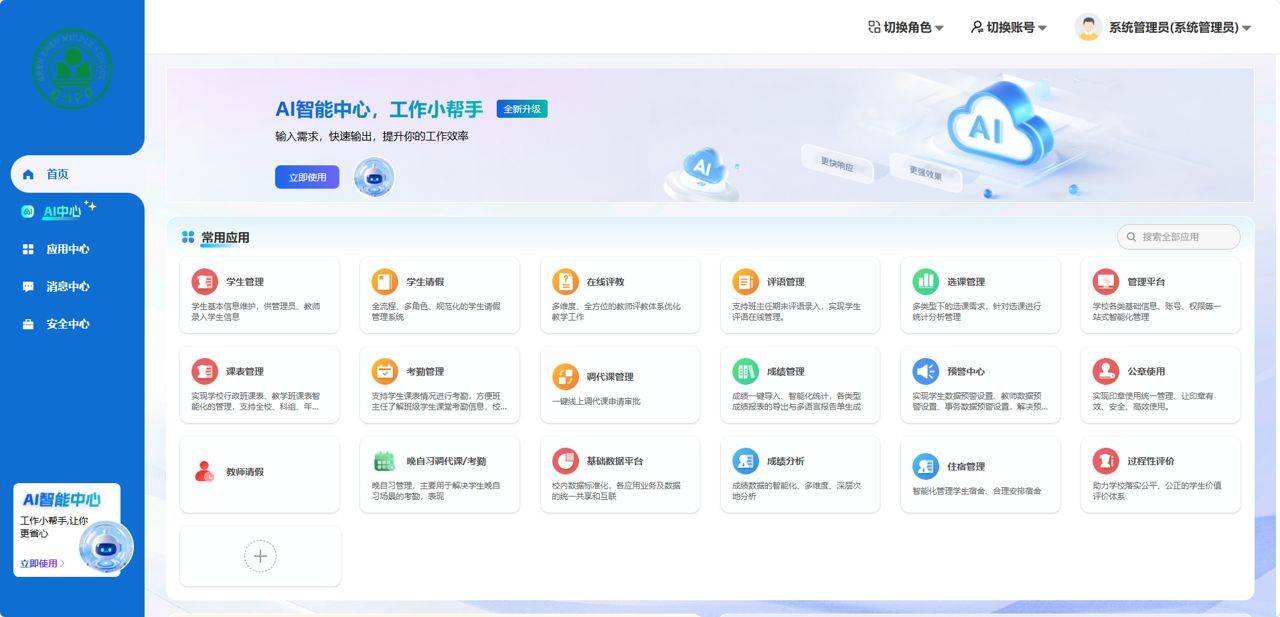Screen dimensions: 1280x617
Task: Open the 评语管理 app icon
Action: pyautogui.click(x=745, y=281)
